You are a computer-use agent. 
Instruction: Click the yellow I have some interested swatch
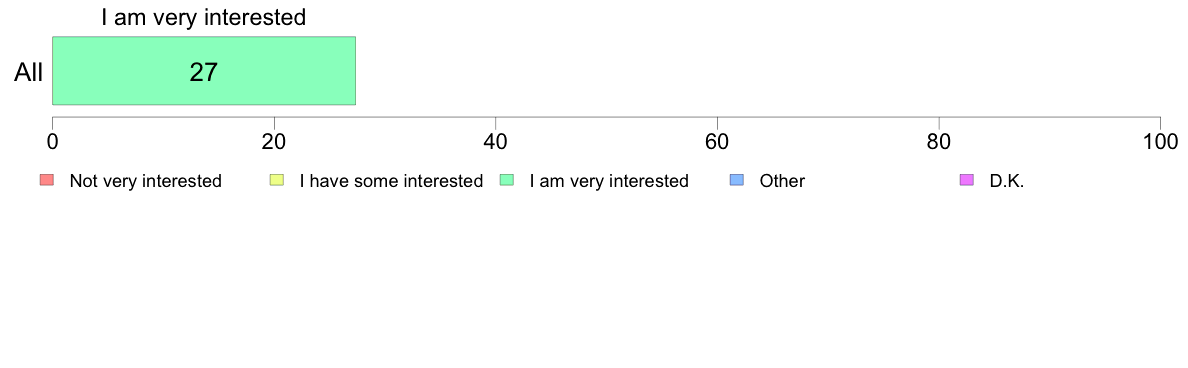click(x=277, y=180)
